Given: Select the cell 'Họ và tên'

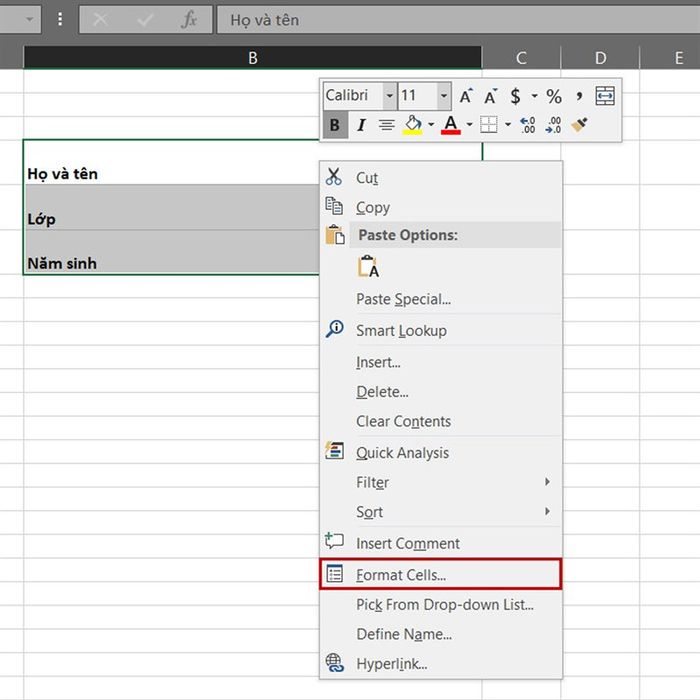Looking at the screenshot, I should tap(172, 162).
